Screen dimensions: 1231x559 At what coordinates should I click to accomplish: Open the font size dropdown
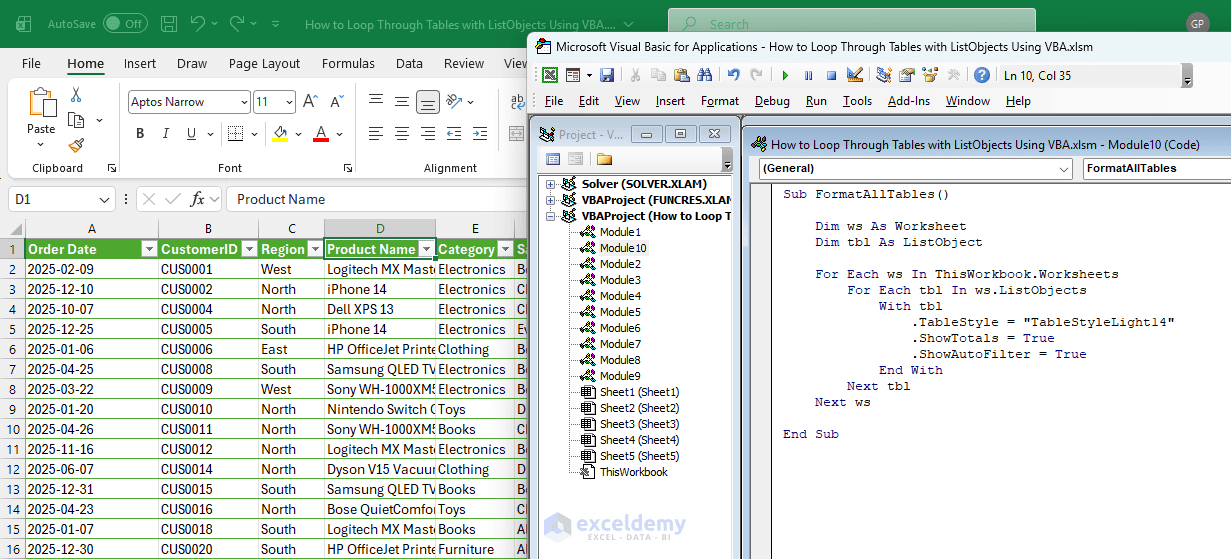click(x=289, y=102)
